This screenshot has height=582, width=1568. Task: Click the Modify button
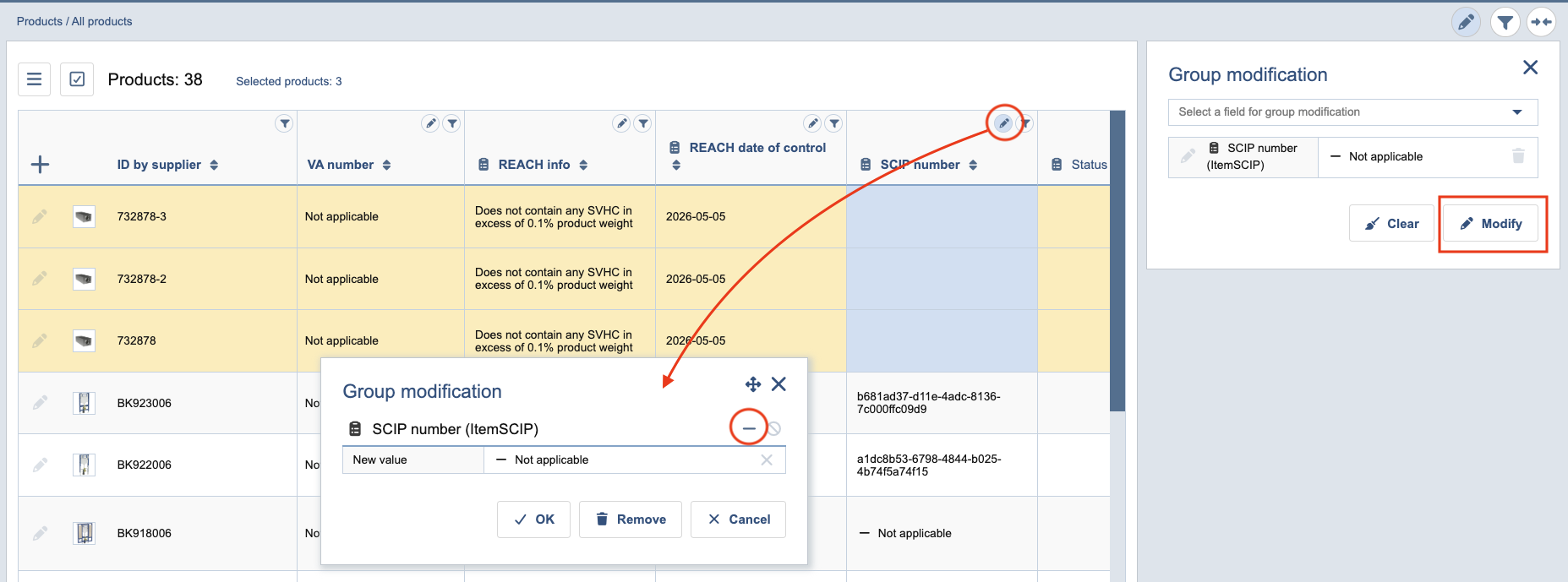click(x=1491, y=224)
